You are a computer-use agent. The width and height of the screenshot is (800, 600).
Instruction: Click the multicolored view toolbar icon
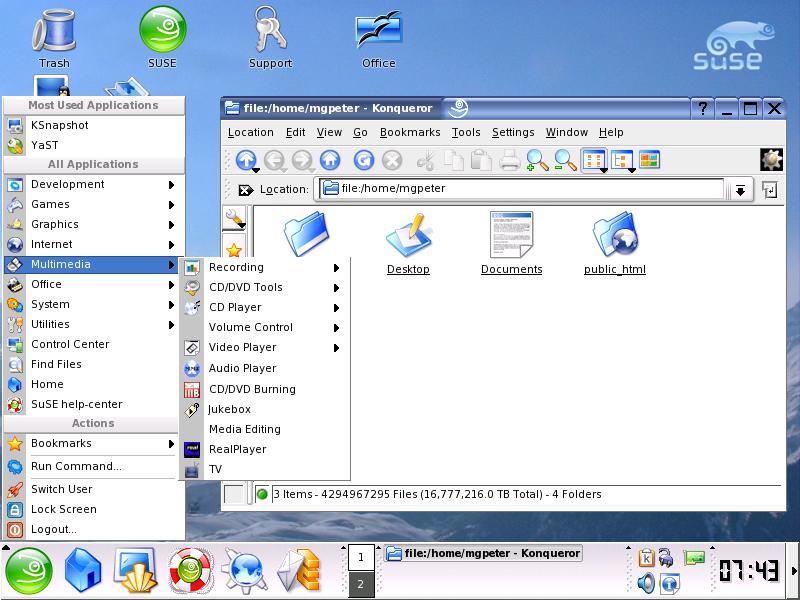click(649, 160)
